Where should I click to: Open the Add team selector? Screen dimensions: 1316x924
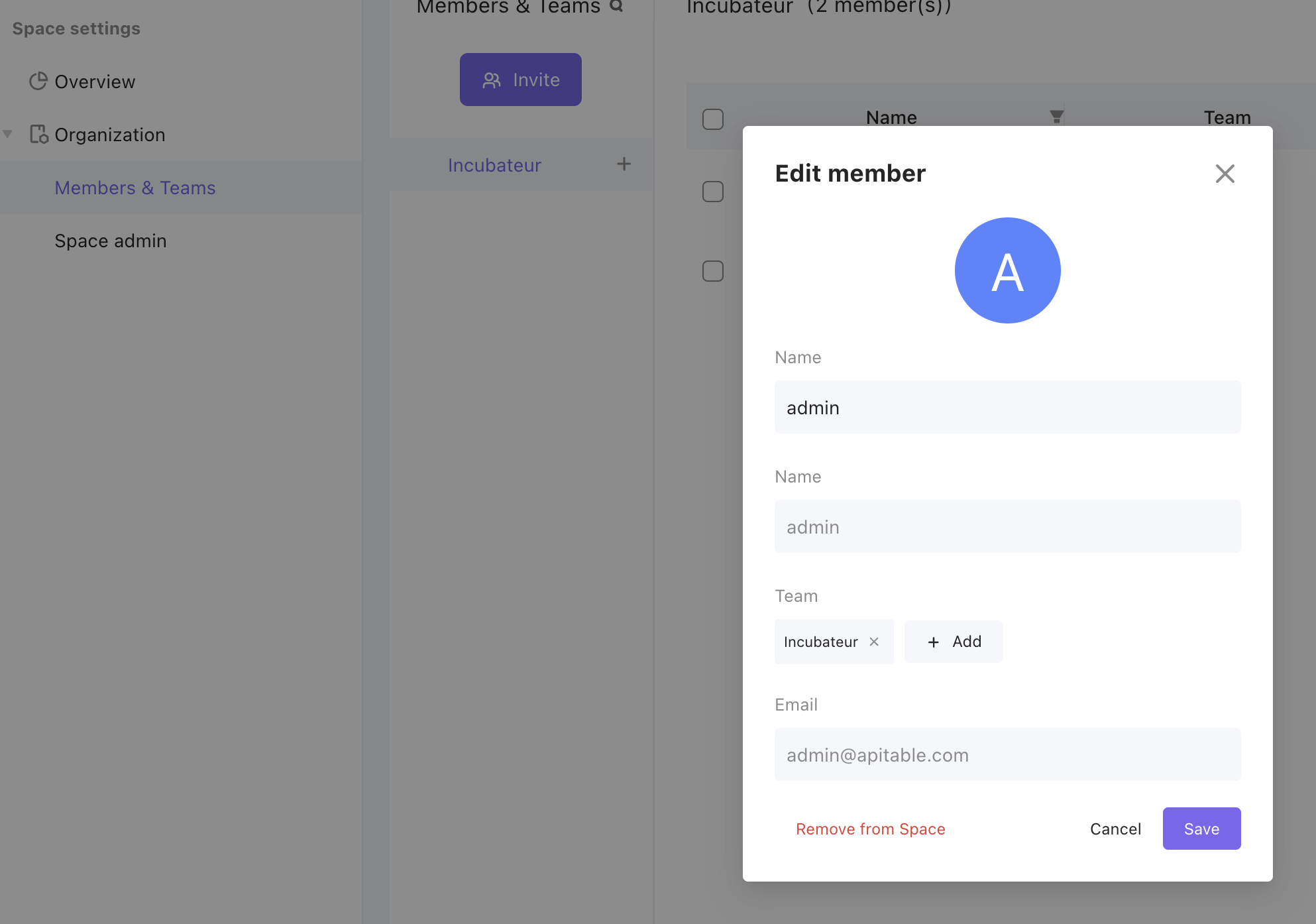coord(953,642)
